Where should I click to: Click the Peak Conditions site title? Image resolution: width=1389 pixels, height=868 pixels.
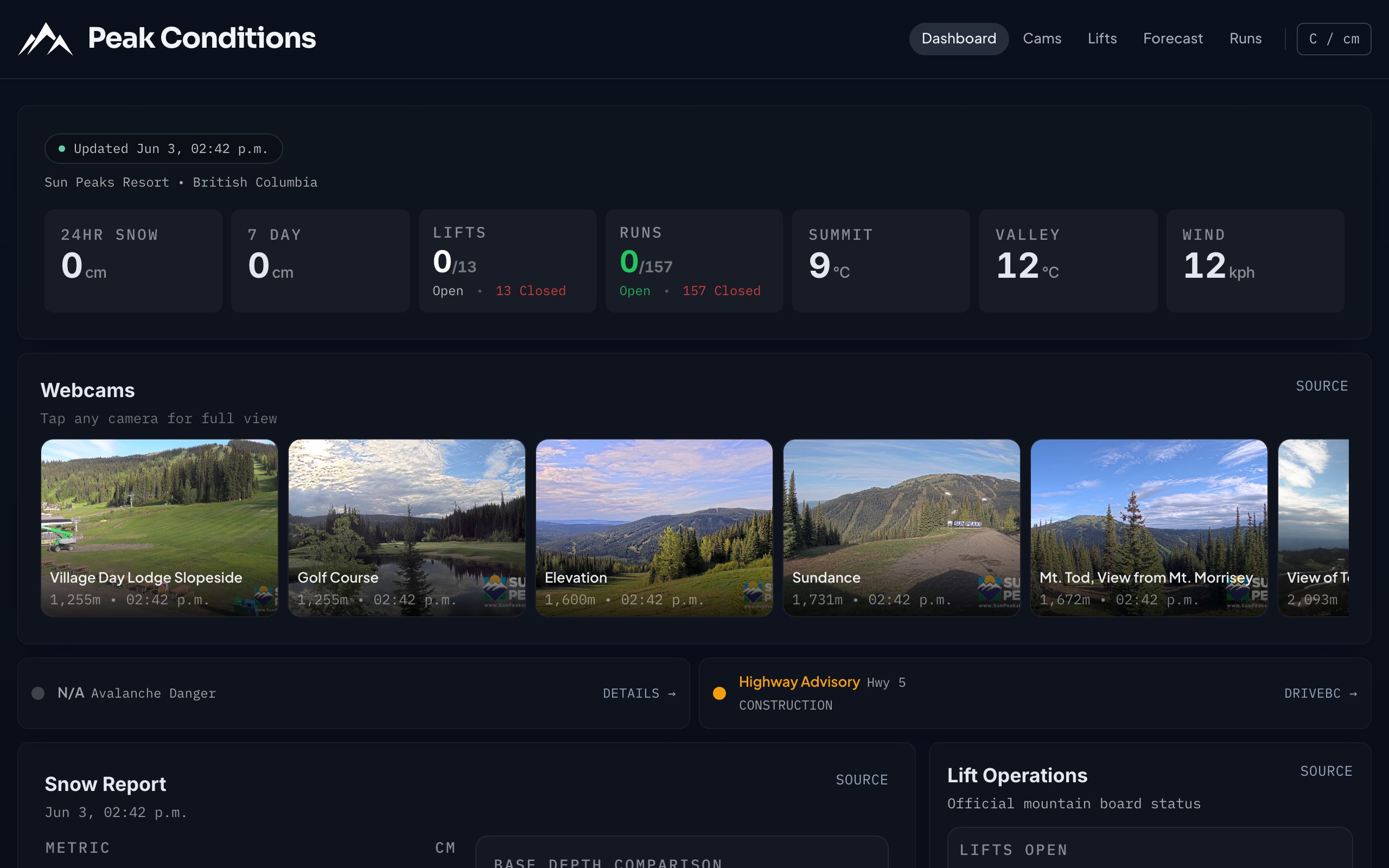click(201, 38)
